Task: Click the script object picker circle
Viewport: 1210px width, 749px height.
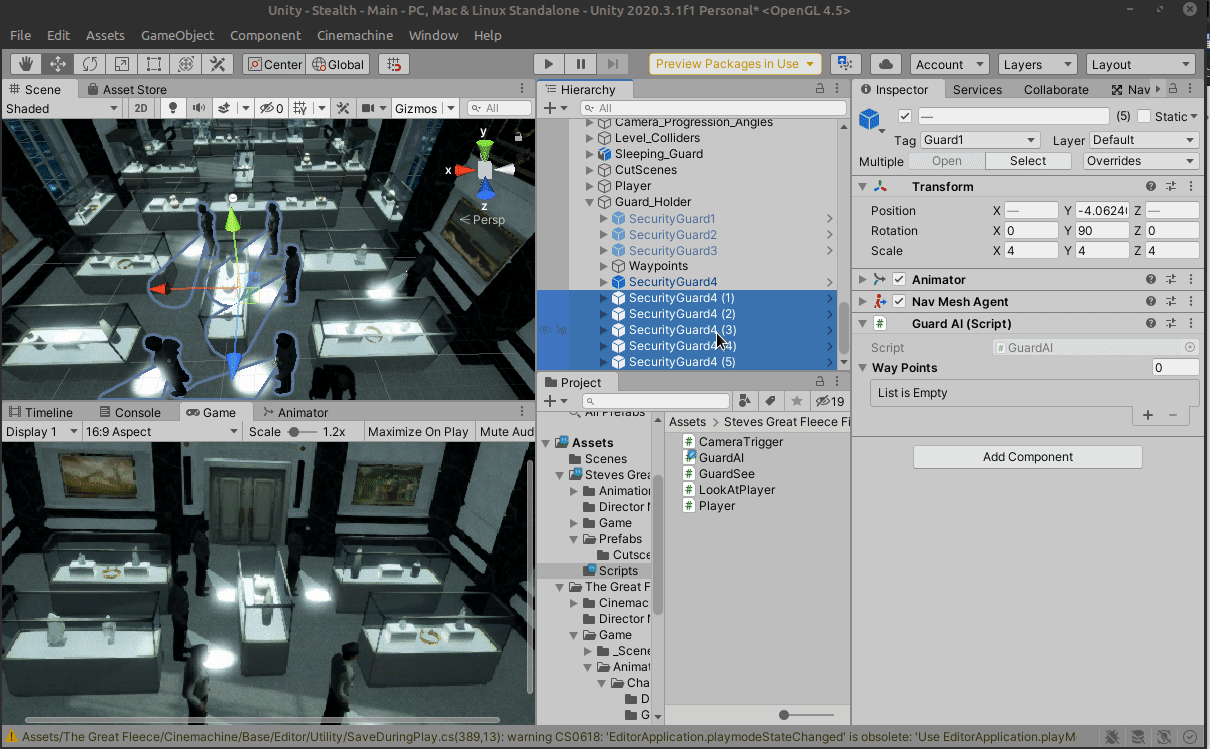Action: coord(1190,348)
